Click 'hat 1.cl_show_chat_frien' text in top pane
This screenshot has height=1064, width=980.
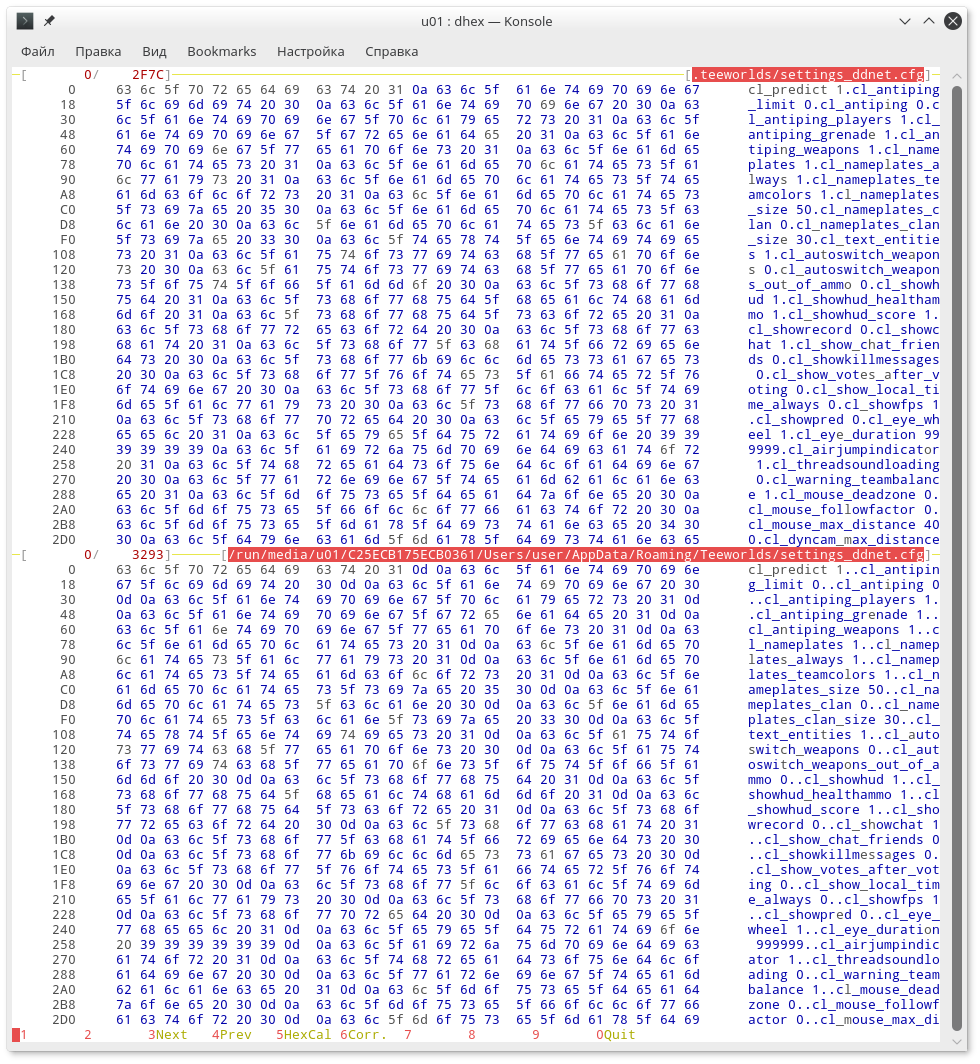(x=844, y=345)
